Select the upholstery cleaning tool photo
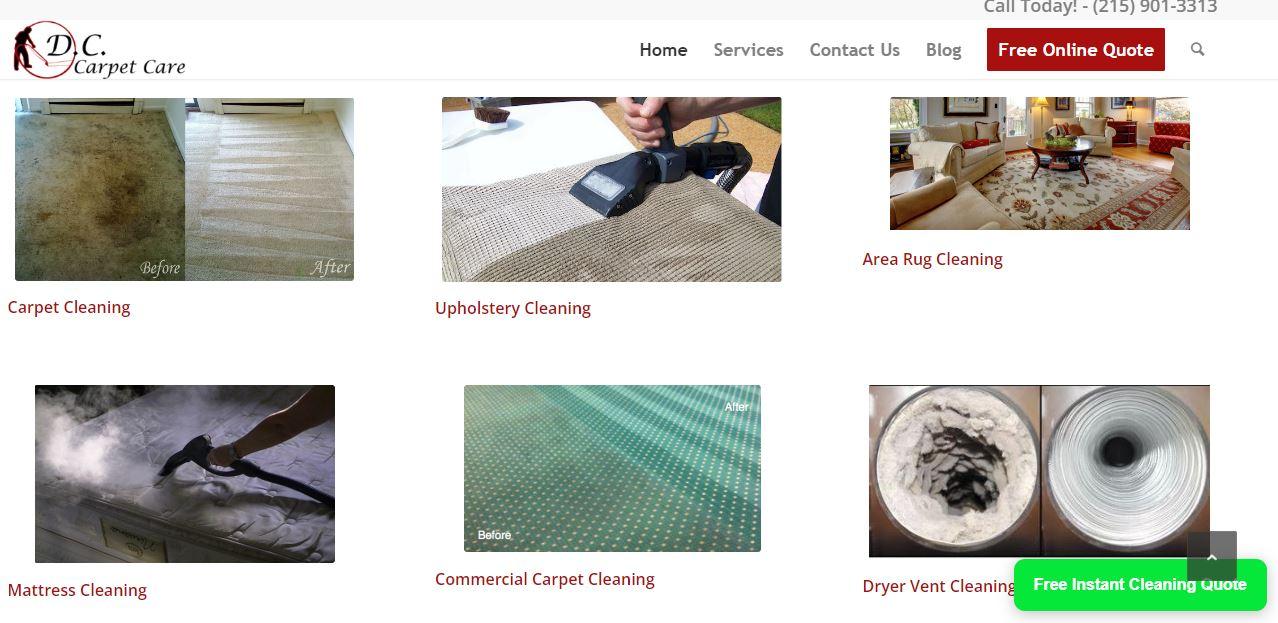The image size is (1278, 623). [611, 189]
